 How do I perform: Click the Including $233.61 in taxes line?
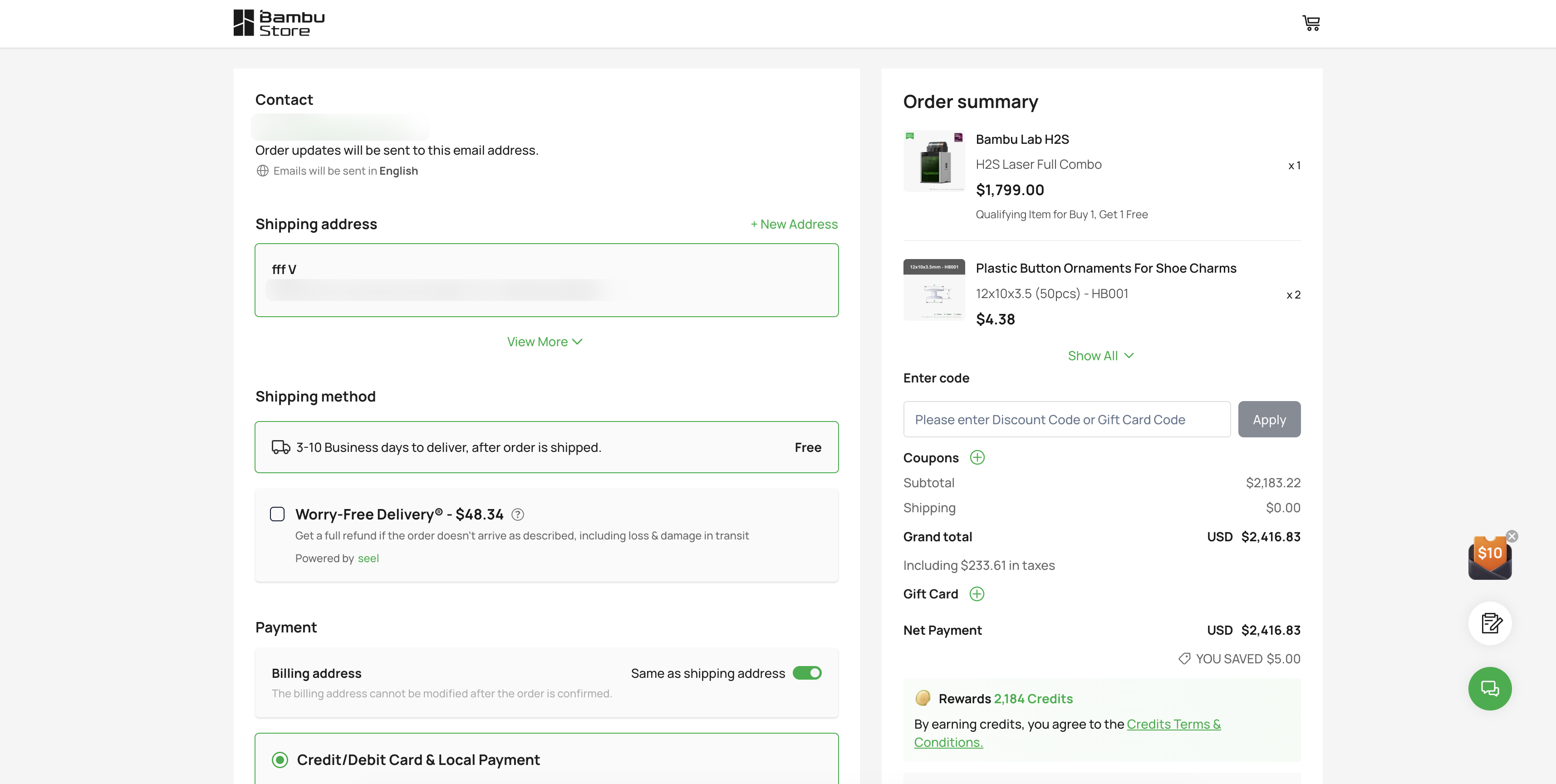(978, 565)
